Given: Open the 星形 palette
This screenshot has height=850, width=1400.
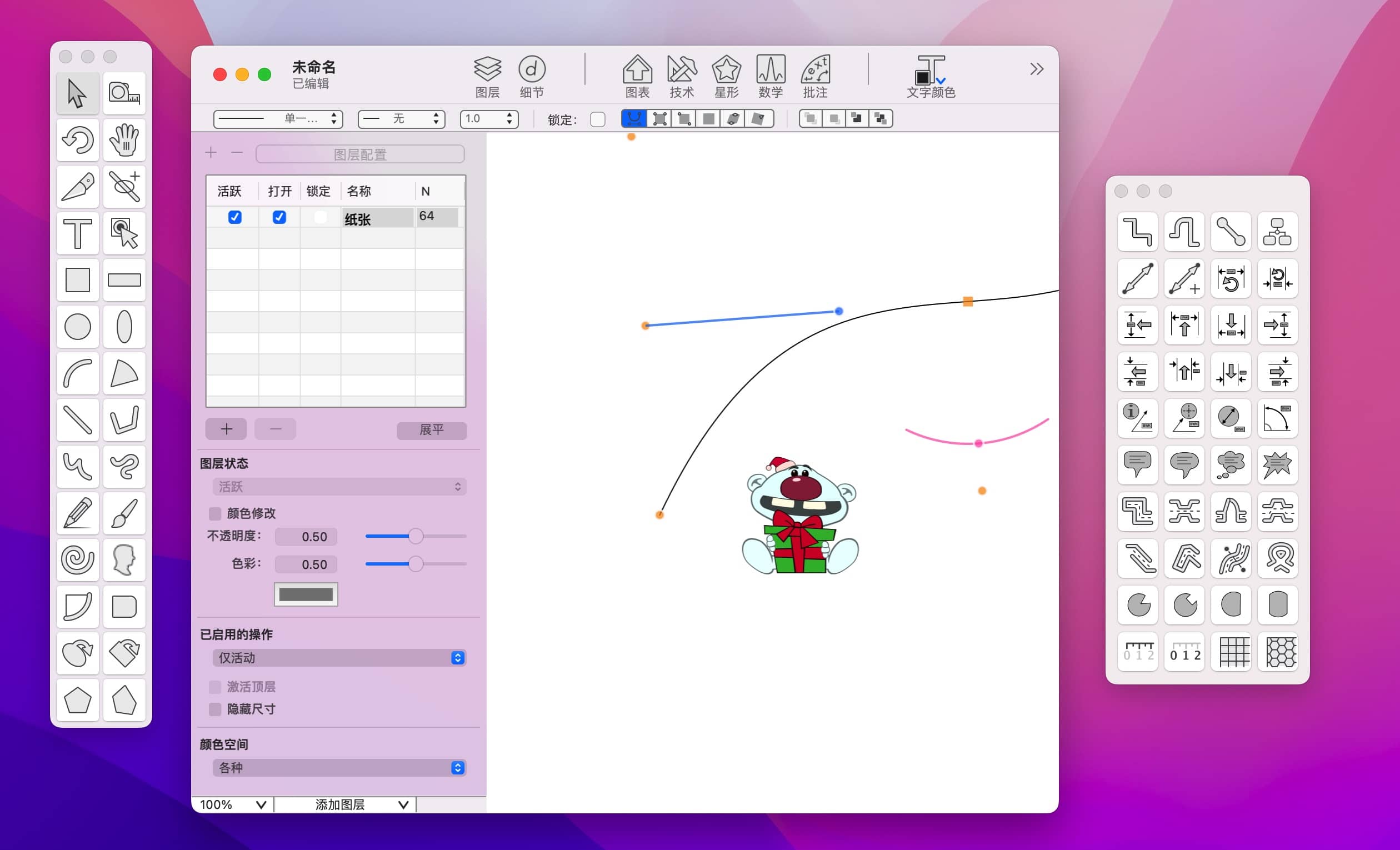Looking at the screenshot, I should click(726, 77).
